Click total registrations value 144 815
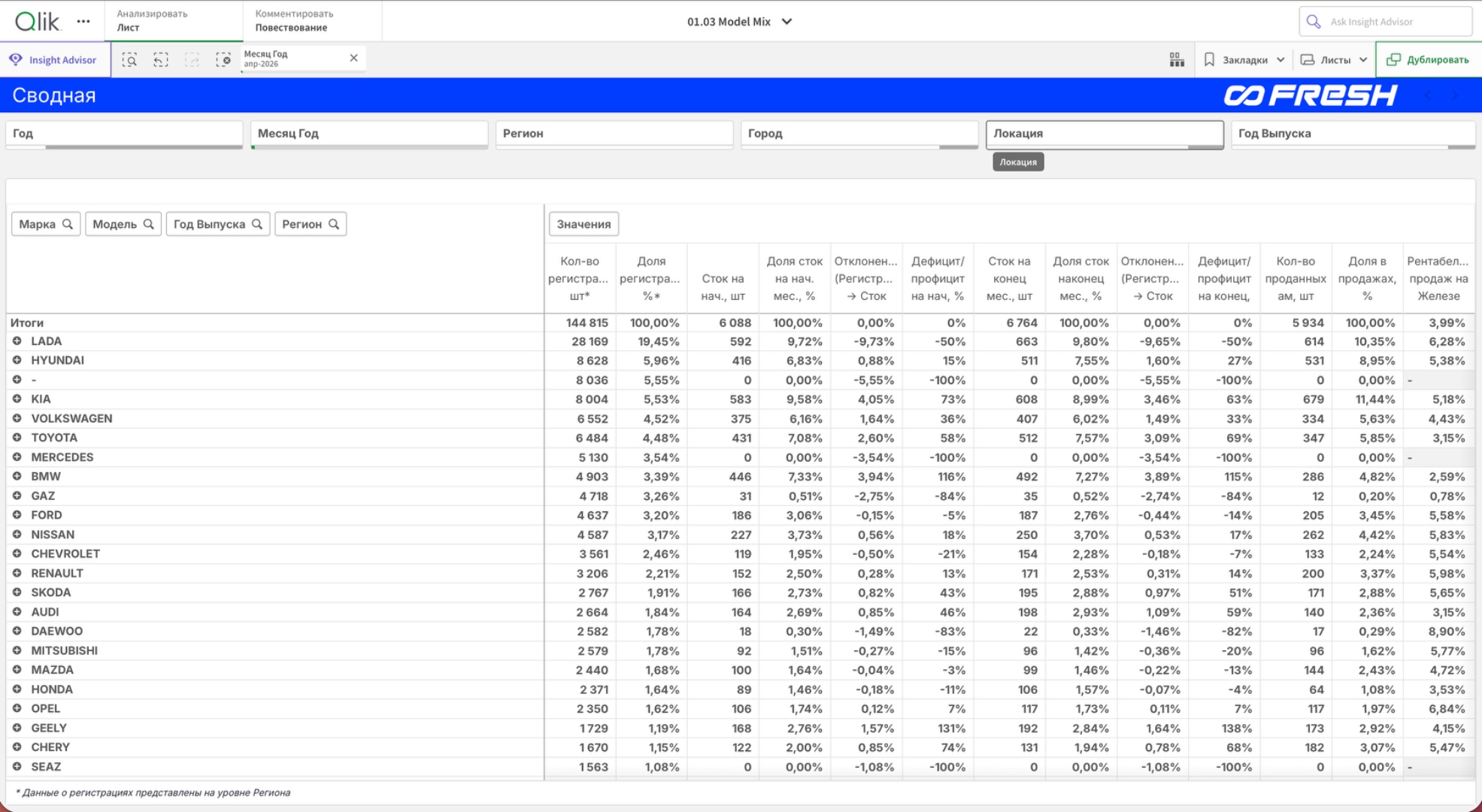Image resolution: width=1482 pixels, height=812 pixels. tap(587, 323)
